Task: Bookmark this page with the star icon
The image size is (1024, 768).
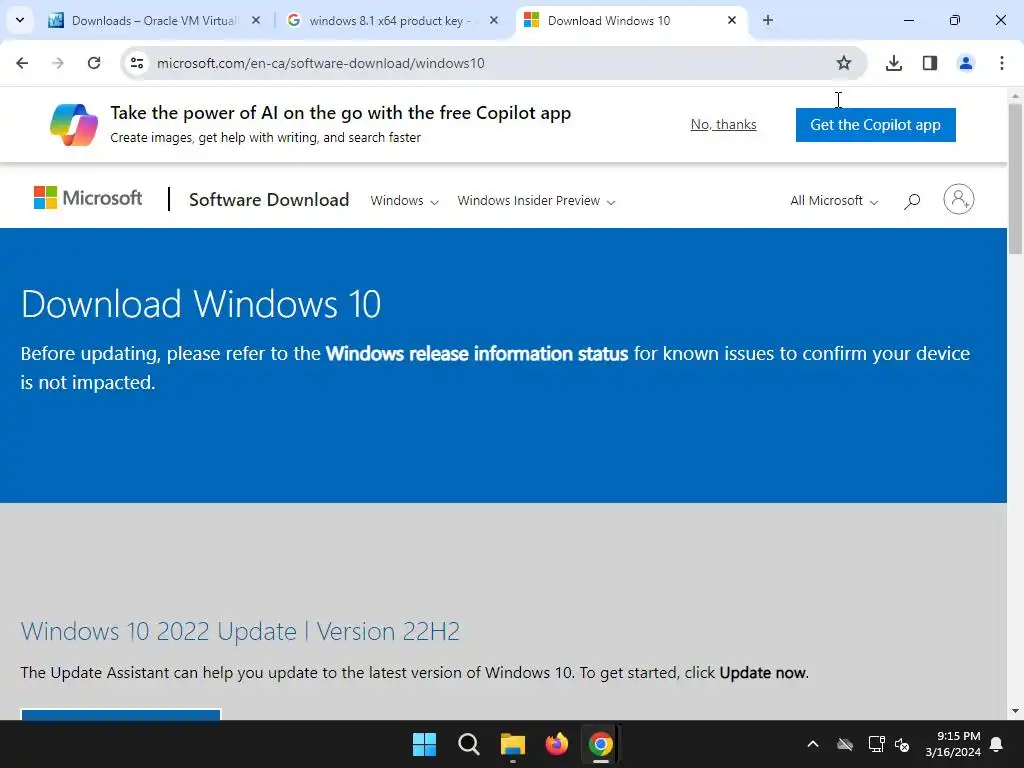Action: pos(844,63)
